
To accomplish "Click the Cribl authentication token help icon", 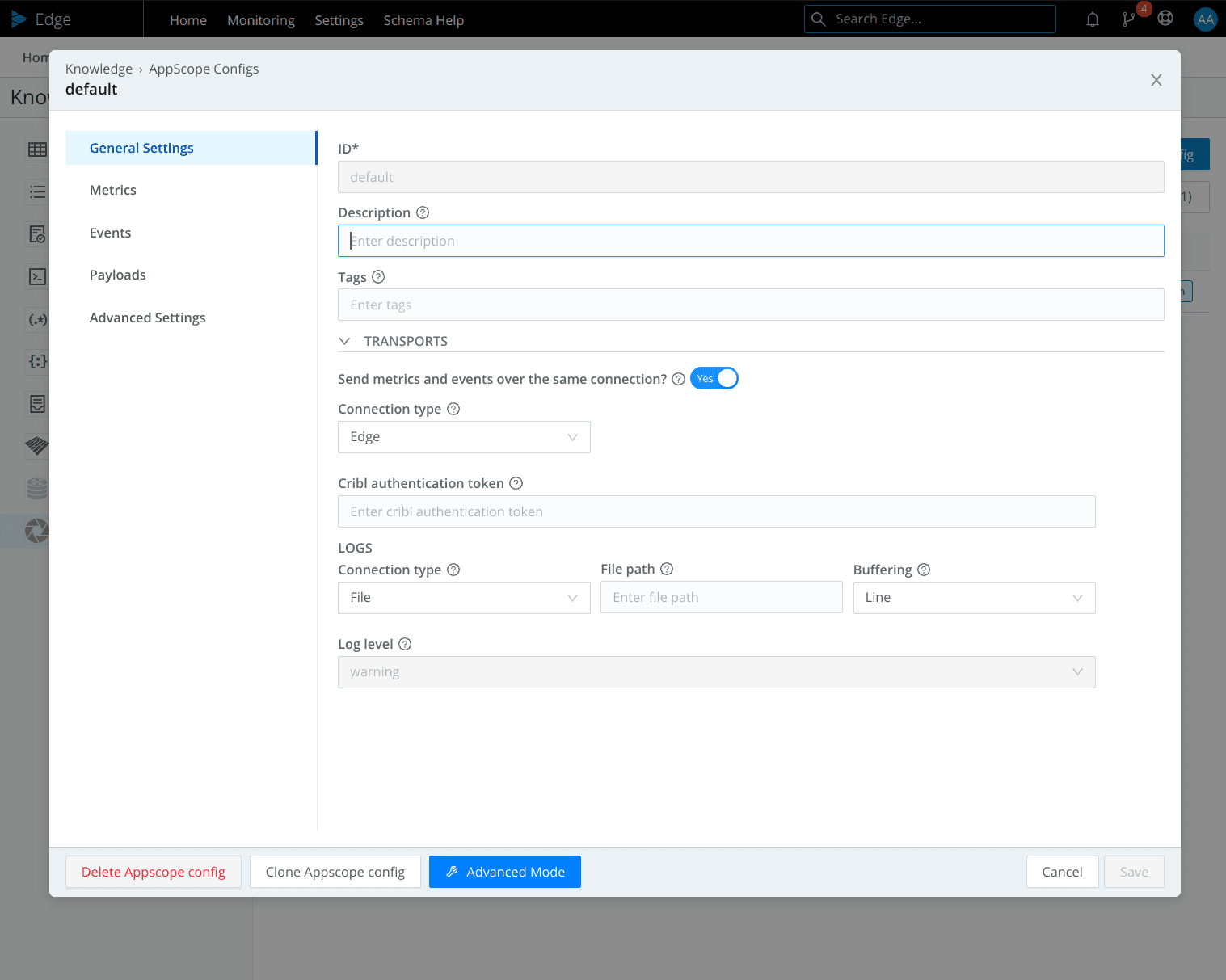I will click(516, 483).
